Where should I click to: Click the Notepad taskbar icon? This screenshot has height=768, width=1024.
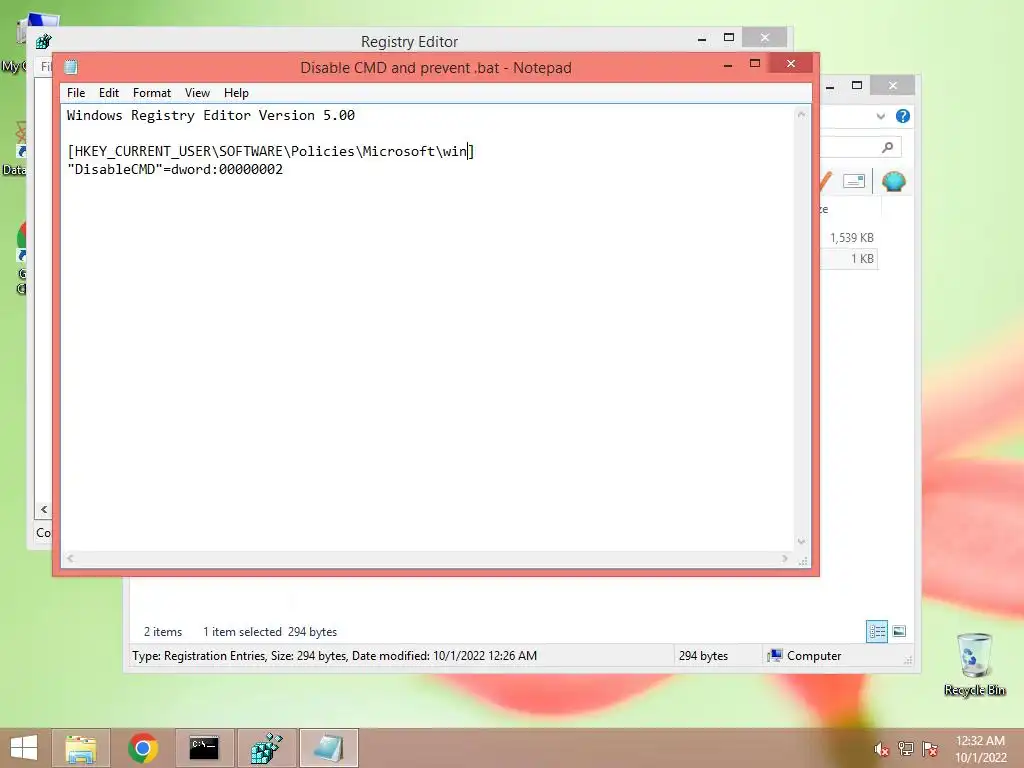(328, 748)
